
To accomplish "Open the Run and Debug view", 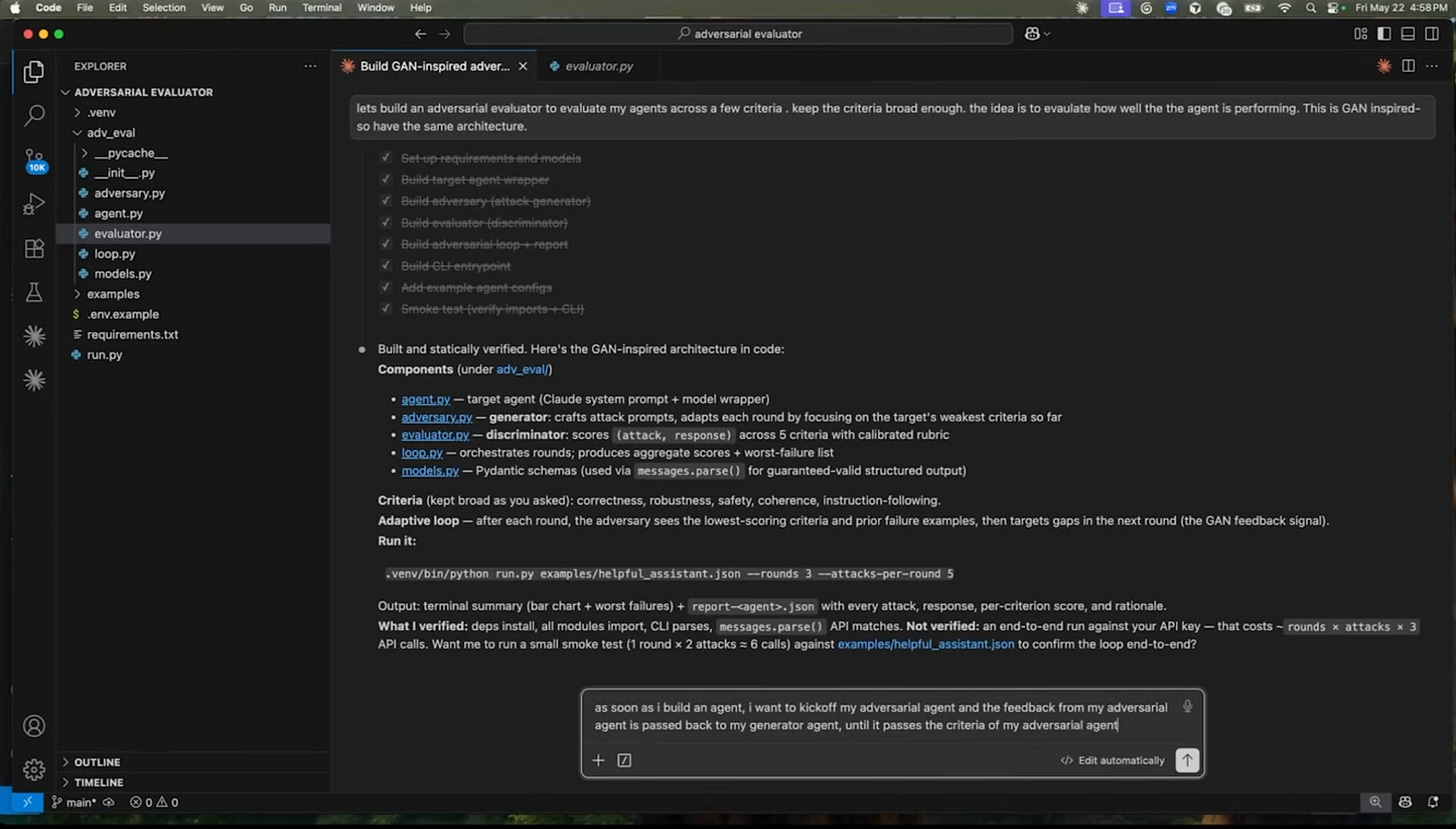I will click(34, 205).
